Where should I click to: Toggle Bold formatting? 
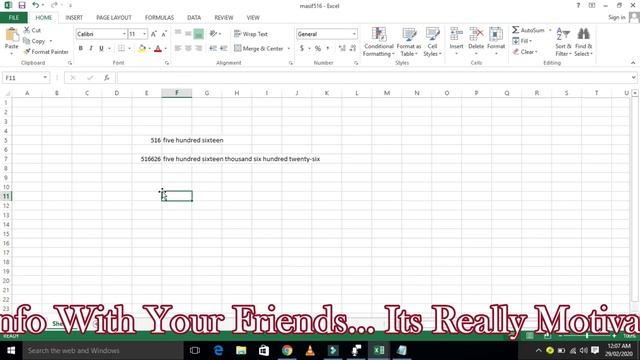pos(80,48)
